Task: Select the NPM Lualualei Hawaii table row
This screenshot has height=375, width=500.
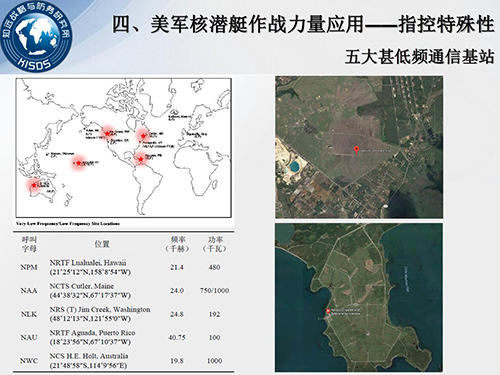Action: [x=124, y=267]
